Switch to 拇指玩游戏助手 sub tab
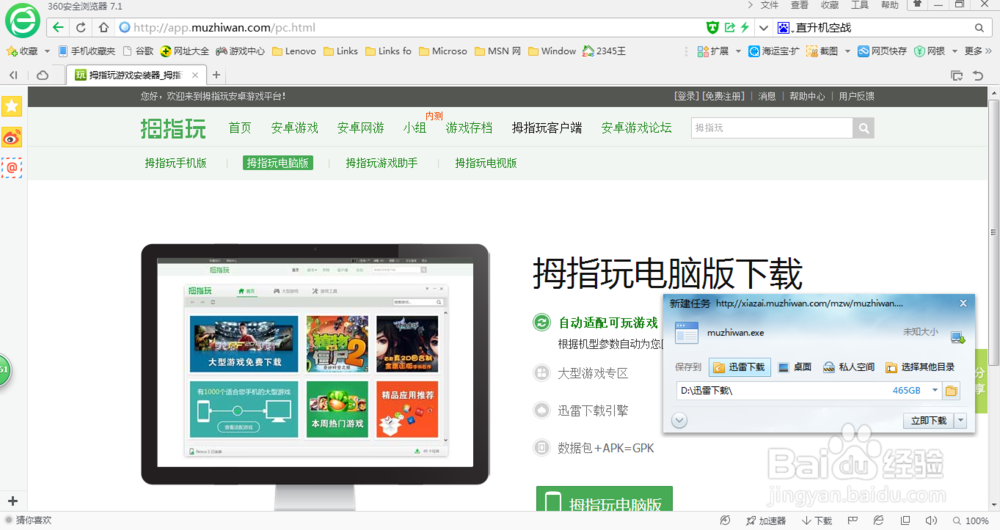Viewport: 1000px width, 530px height. click(x=381, y=163)
